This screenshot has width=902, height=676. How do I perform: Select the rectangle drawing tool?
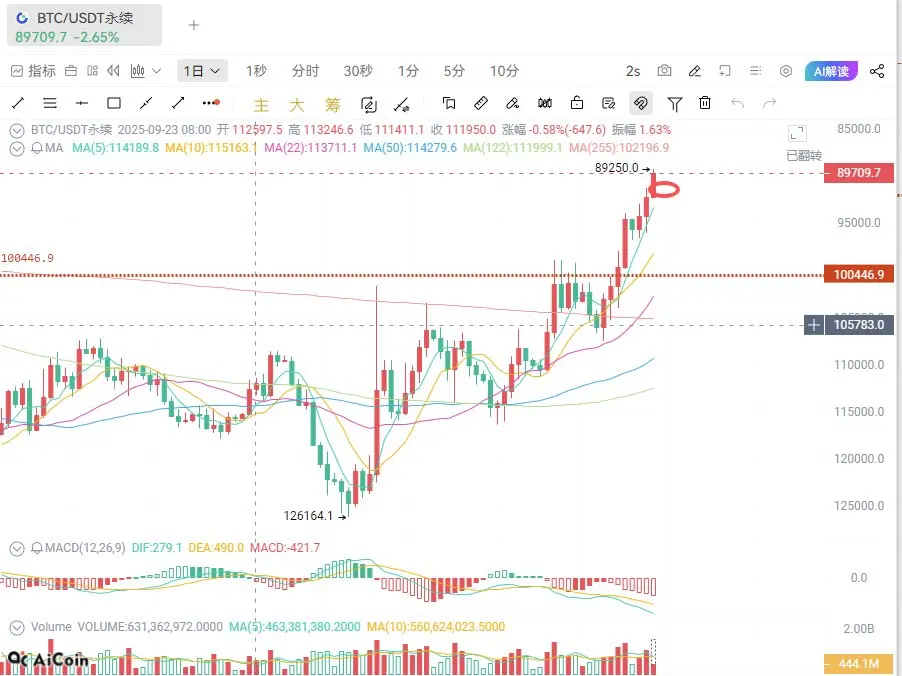pyautogui.click(x=114, y=103)
